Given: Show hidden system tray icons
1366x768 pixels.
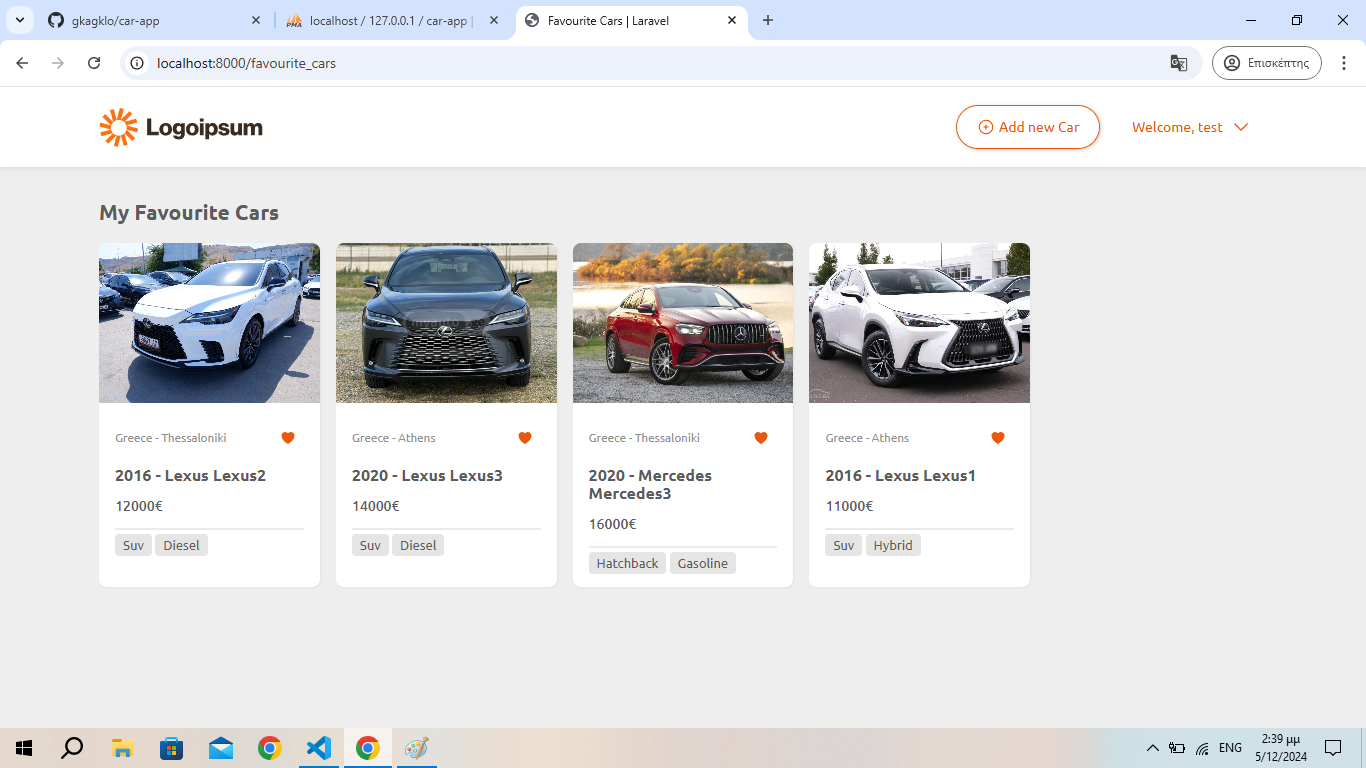Looking at the screenshot, I should pos(1152,748).
